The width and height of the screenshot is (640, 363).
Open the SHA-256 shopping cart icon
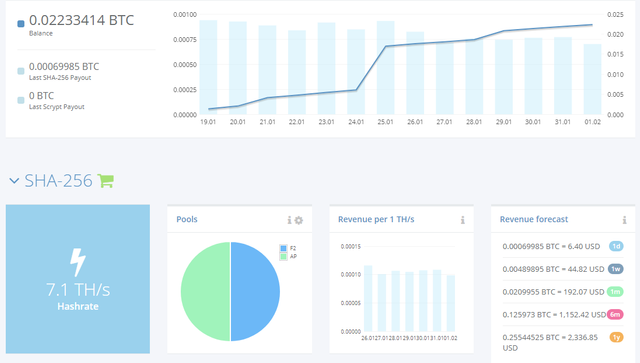point(105,180)
